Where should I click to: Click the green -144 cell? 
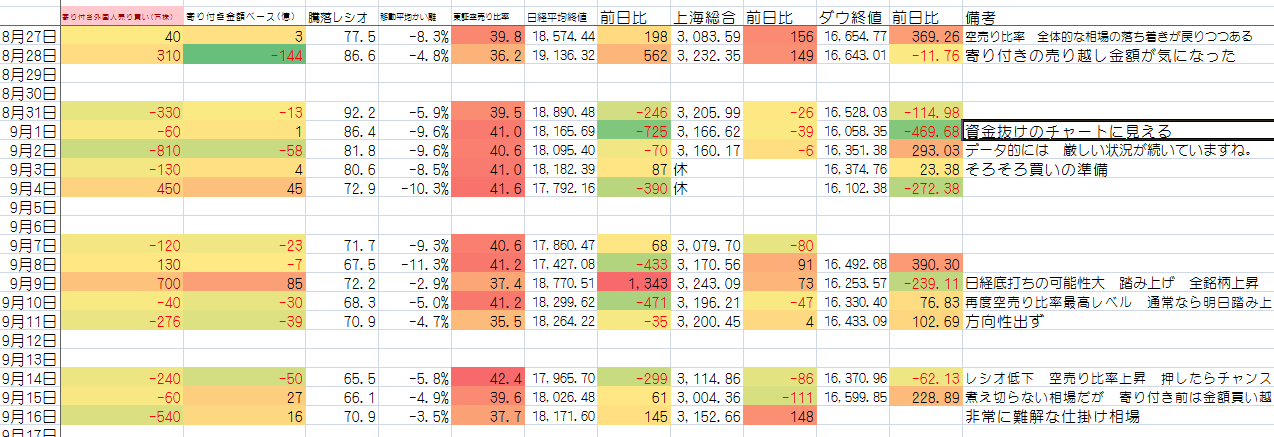point(244,55)
